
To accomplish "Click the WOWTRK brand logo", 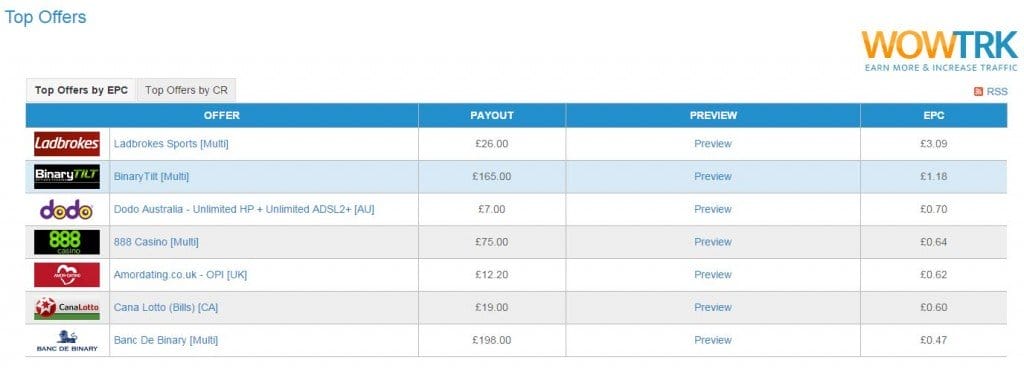I will (x=940, y=50).
